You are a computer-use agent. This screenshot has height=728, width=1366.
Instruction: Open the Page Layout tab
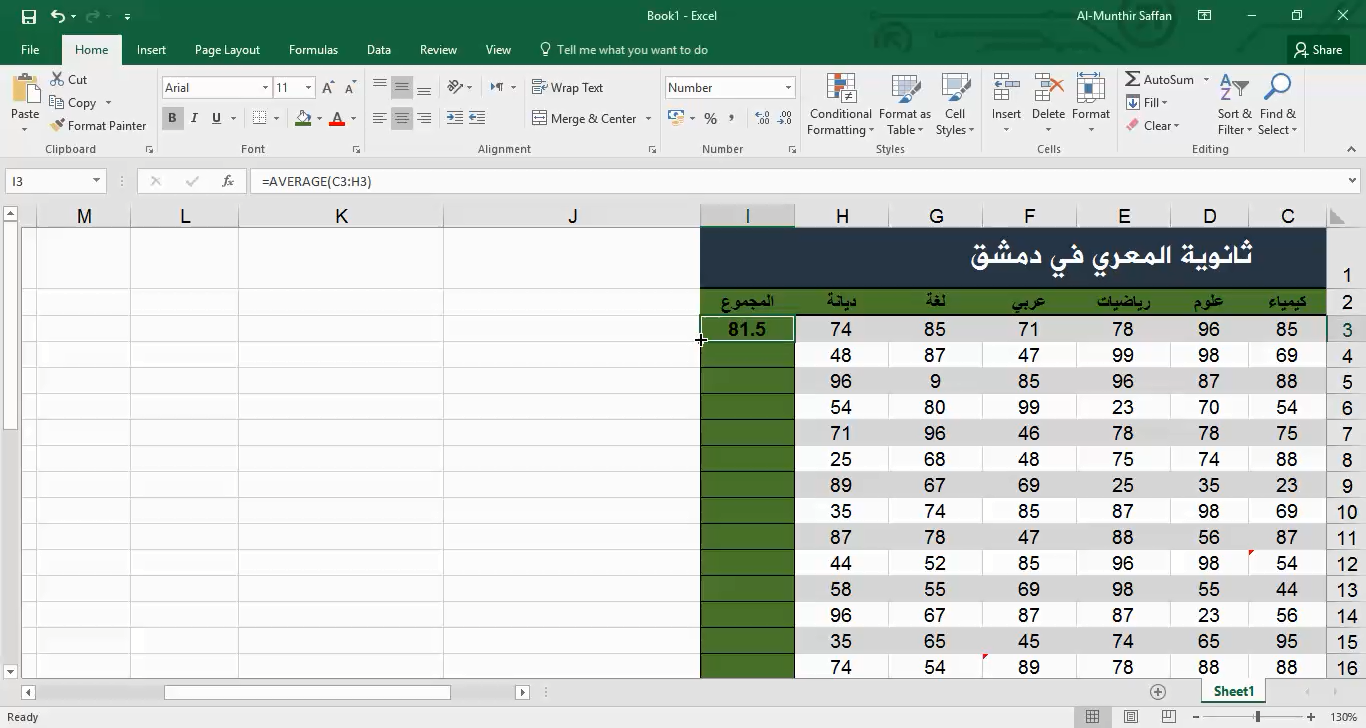coord(227,50)
